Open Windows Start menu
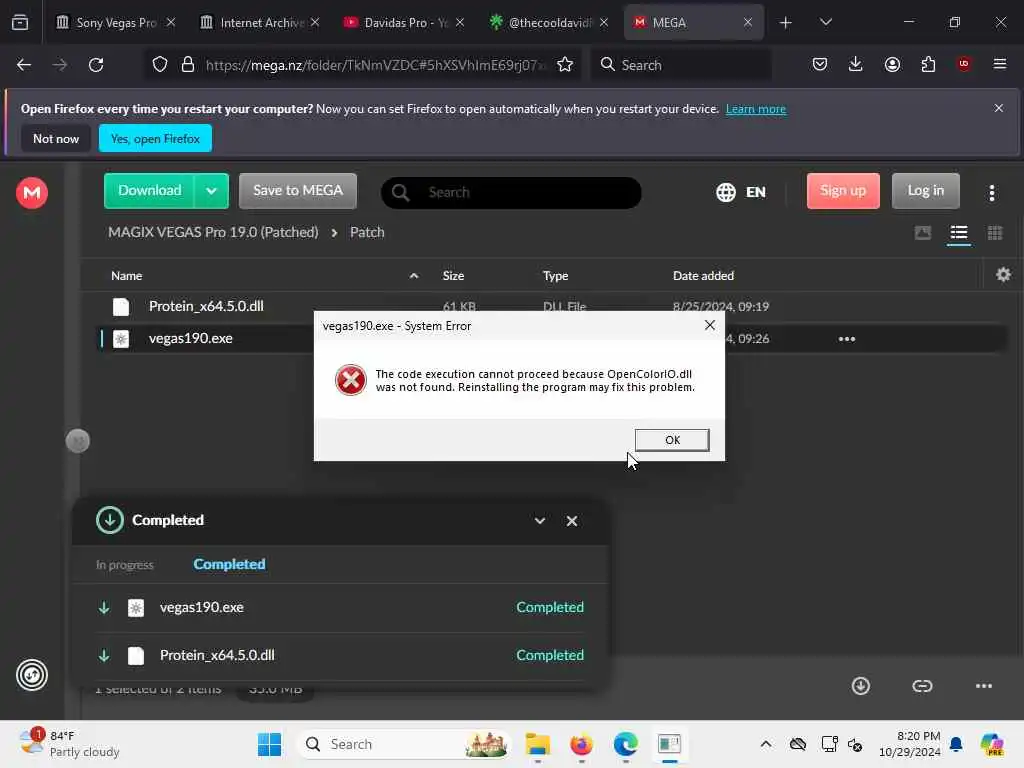Image resolution: width=1024 pixels, height=768 pixels. point(269,744)
